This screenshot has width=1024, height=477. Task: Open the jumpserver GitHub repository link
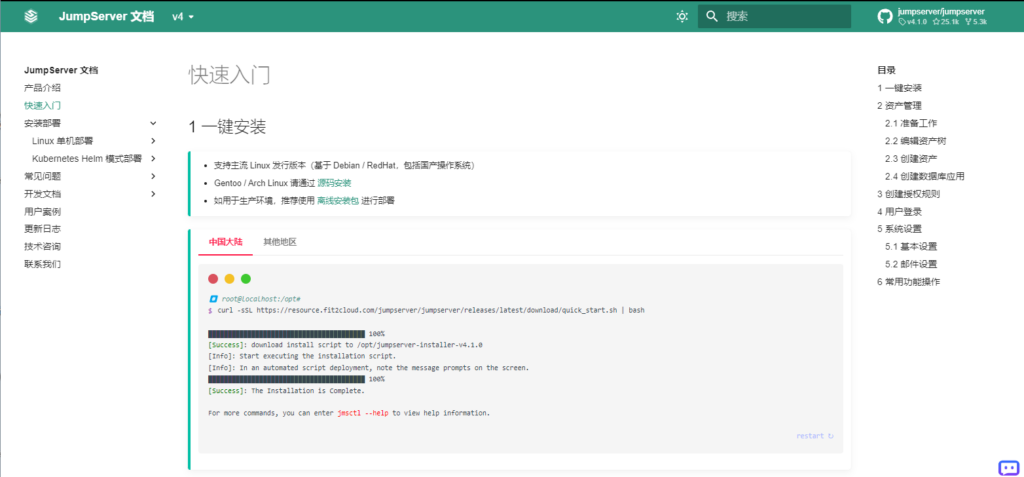pos(934,17)
